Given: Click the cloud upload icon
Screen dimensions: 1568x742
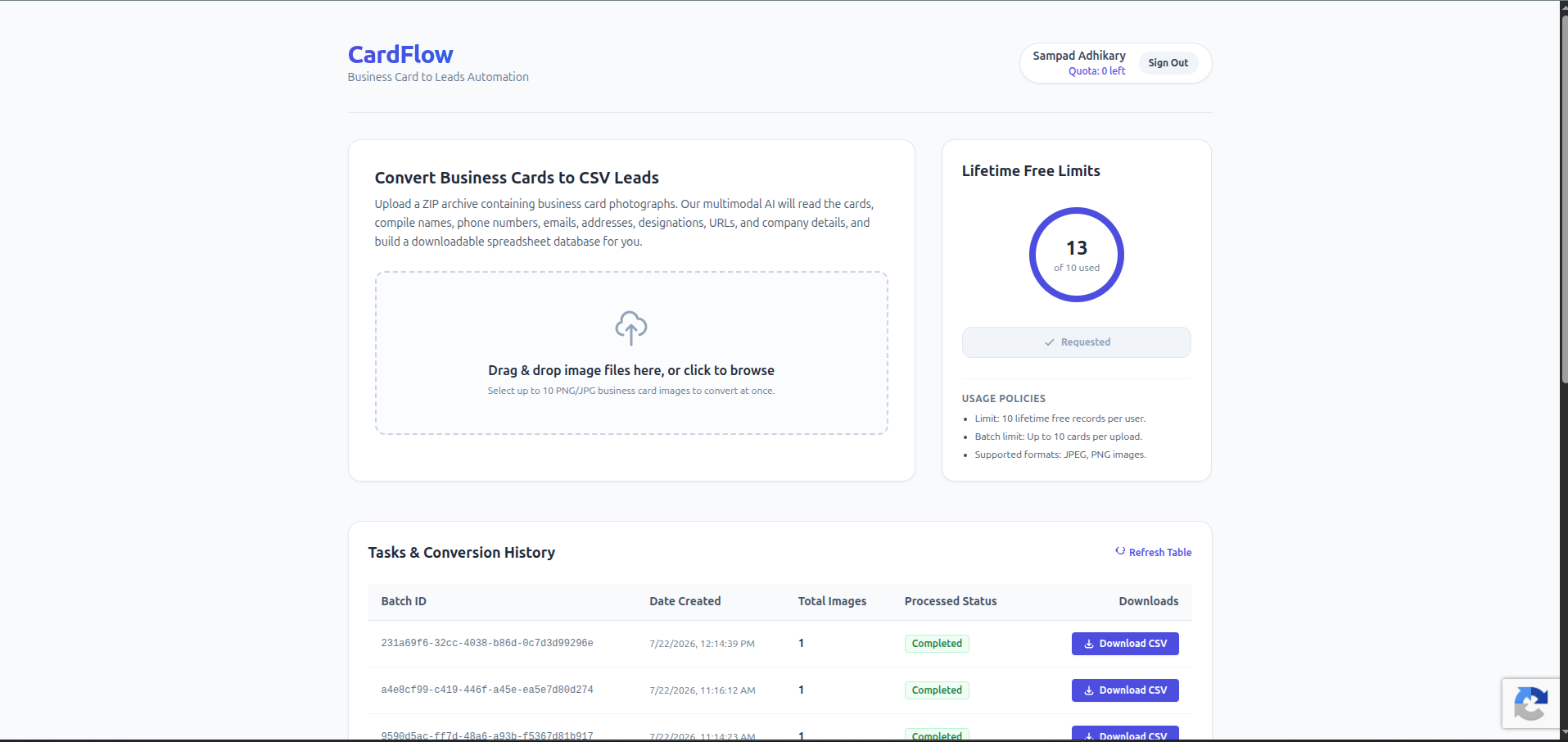Looking at the screenshot, I should click(630, 328).
